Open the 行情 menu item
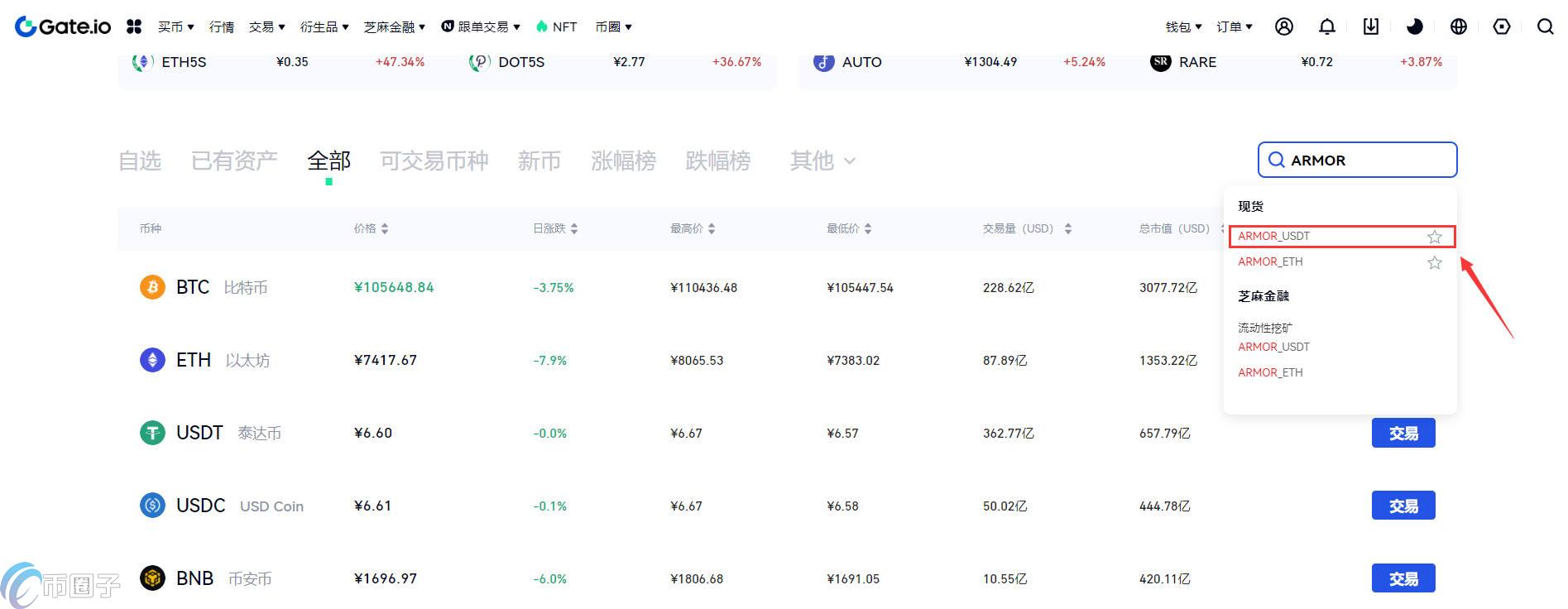1568x609 pixels. 222,26
